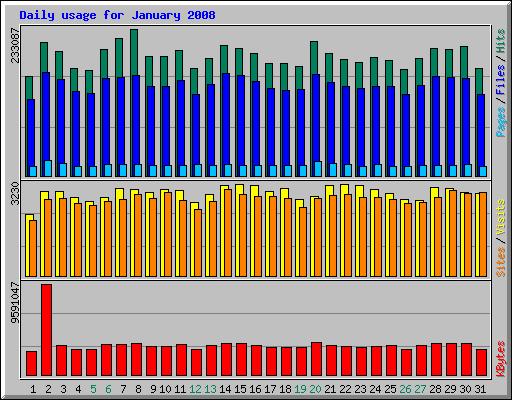Click the tall red KBytes bar for day 2
The image size is (512, 400).
point(46,330)
